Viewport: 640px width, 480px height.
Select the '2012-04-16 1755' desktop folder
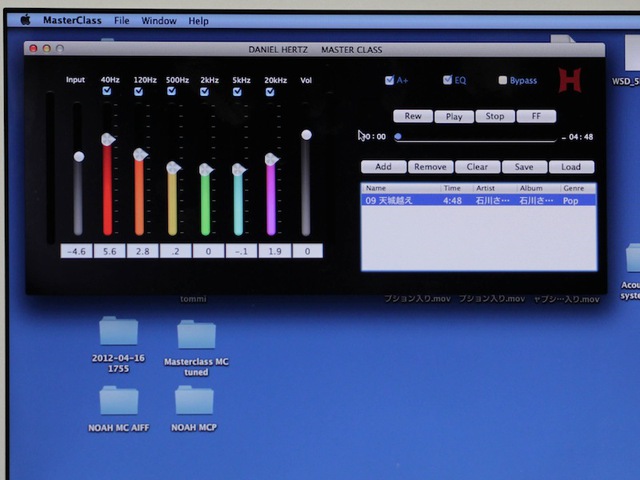[x=119, y=345]
